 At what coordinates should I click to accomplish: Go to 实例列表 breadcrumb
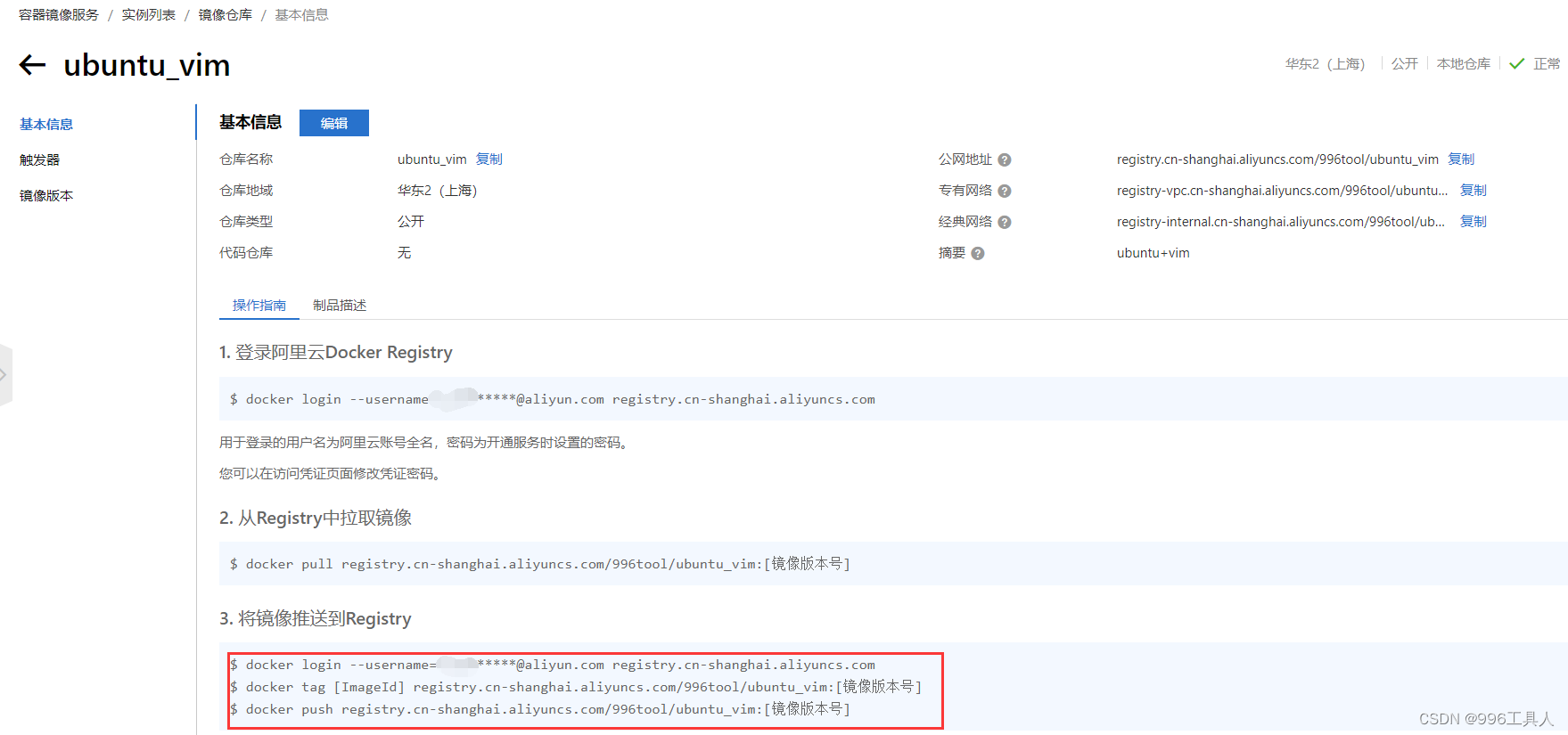(x=149, y=15)
